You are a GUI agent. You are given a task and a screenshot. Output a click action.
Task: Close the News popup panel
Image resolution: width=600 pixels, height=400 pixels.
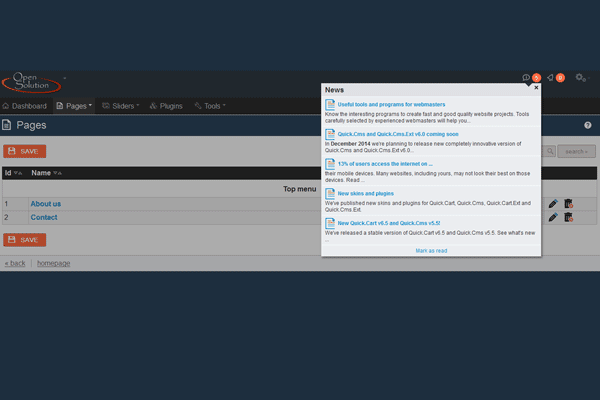(x=536, y=88)
